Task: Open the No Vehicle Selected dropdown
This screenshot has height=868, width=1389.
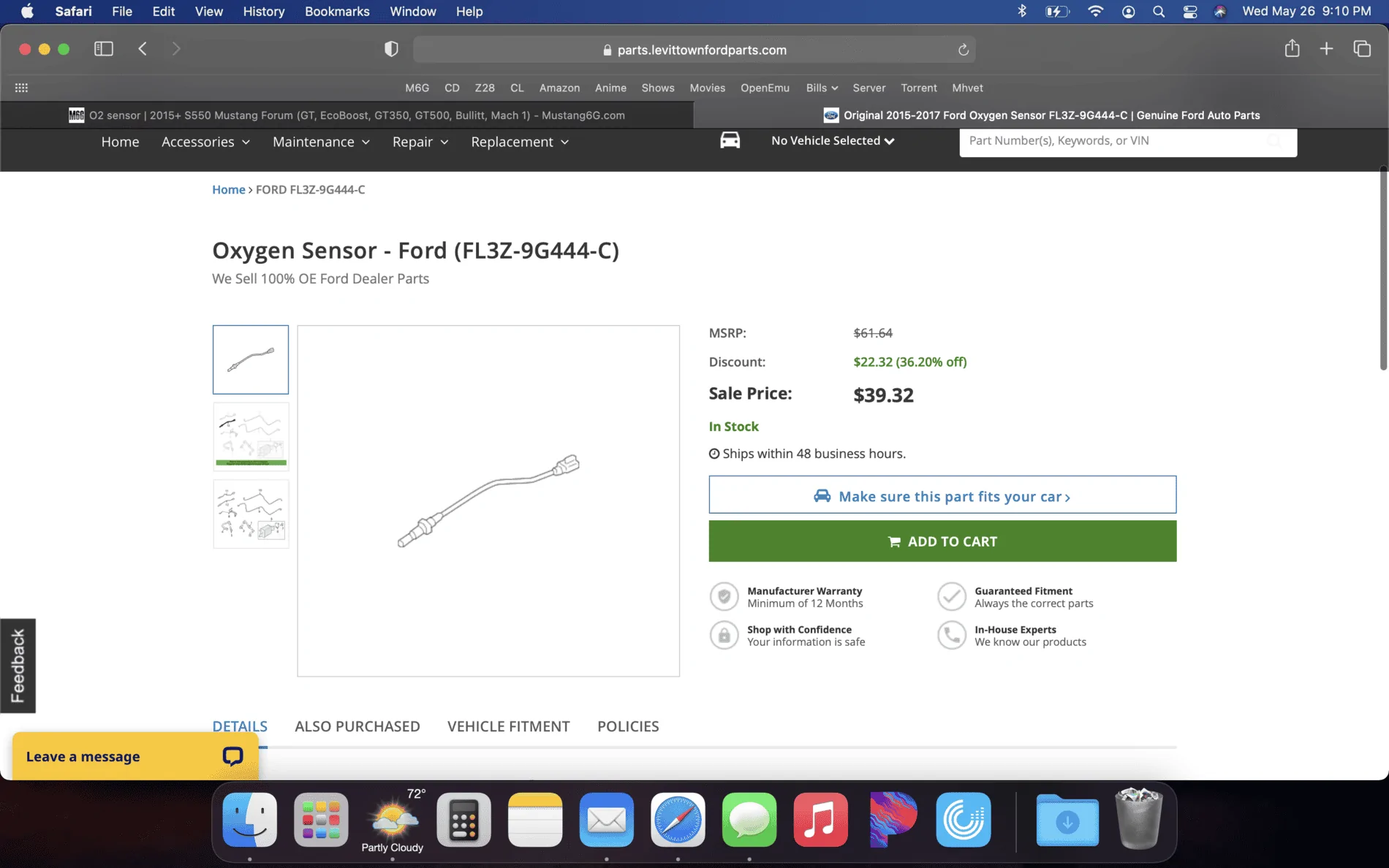Action: point(833,140)
